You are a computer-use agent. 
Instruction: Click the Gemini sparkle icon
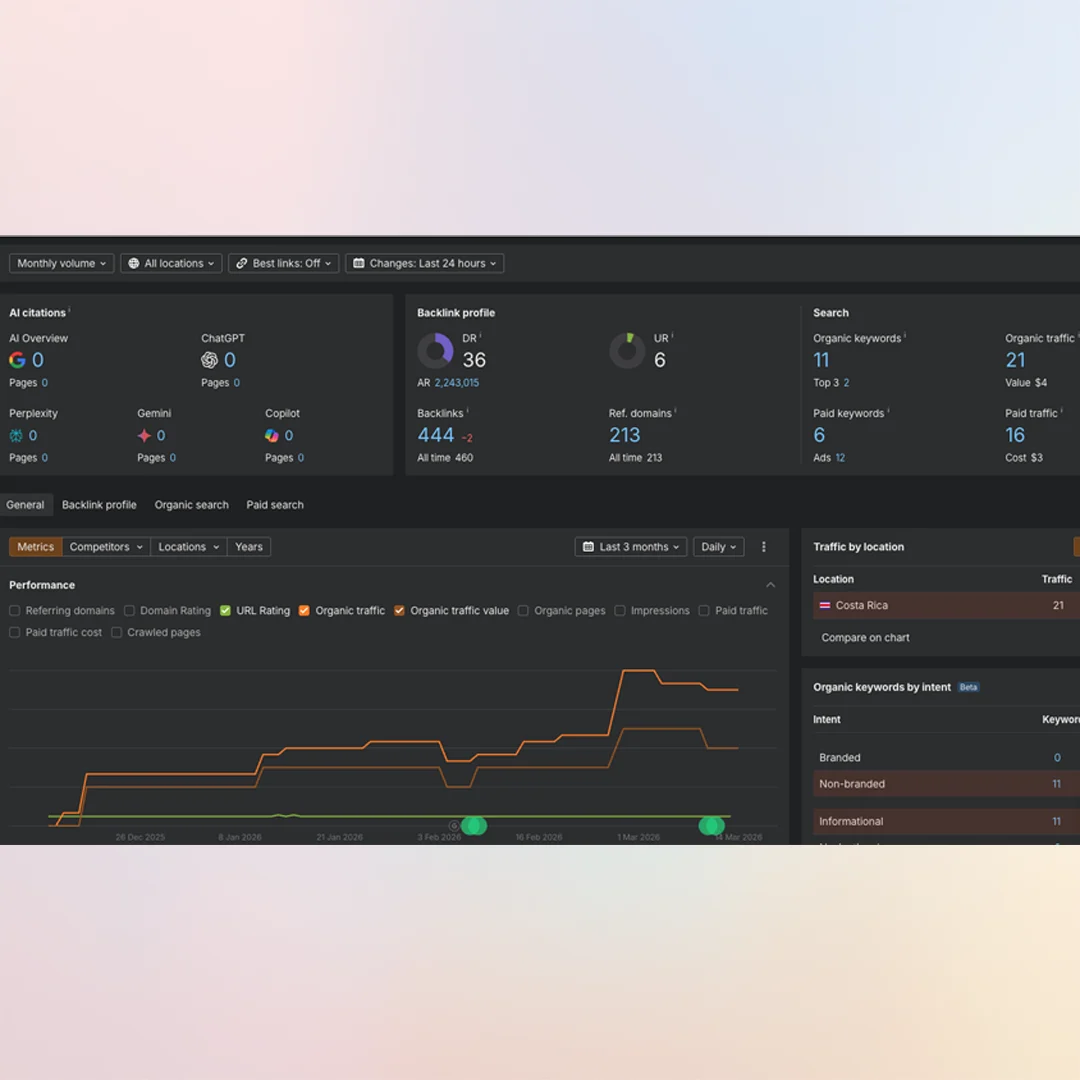[144, 435]
